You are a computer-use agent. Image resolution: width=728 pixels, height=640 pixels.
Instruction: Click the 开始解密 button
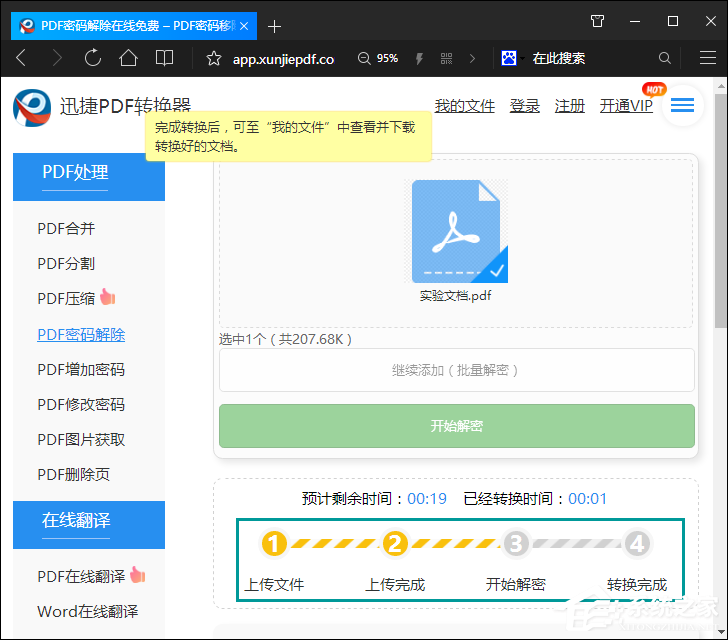click(456, 426)
